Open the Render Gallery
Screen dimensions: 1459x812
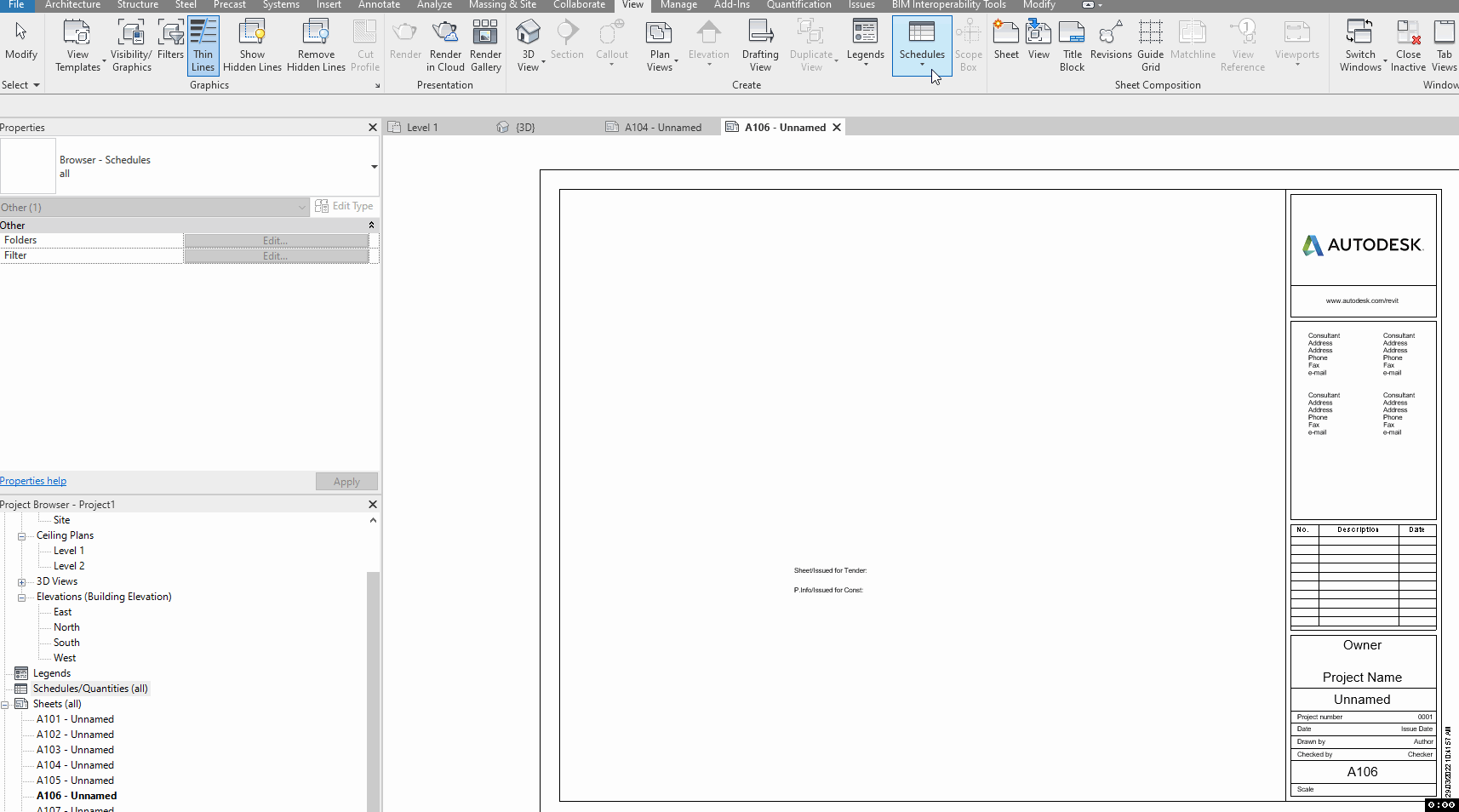click(485, 46)
